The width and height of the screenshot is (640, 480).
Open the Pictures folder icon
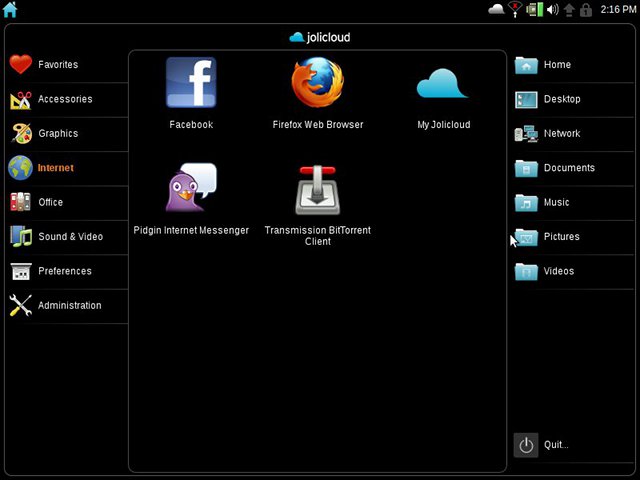tap(526, 237)
